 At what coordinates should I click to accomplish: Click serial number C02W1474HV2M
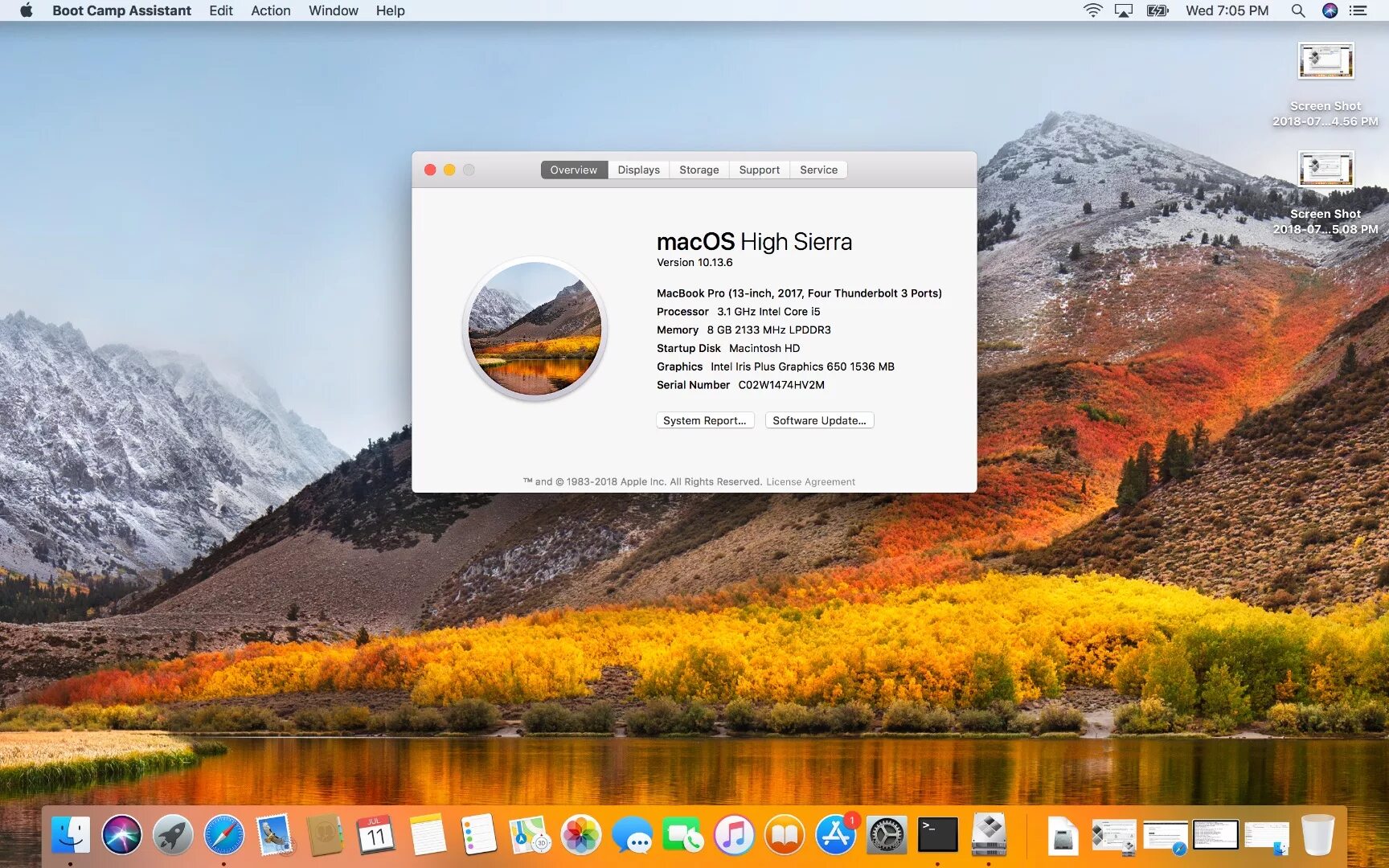coord(781,385)
